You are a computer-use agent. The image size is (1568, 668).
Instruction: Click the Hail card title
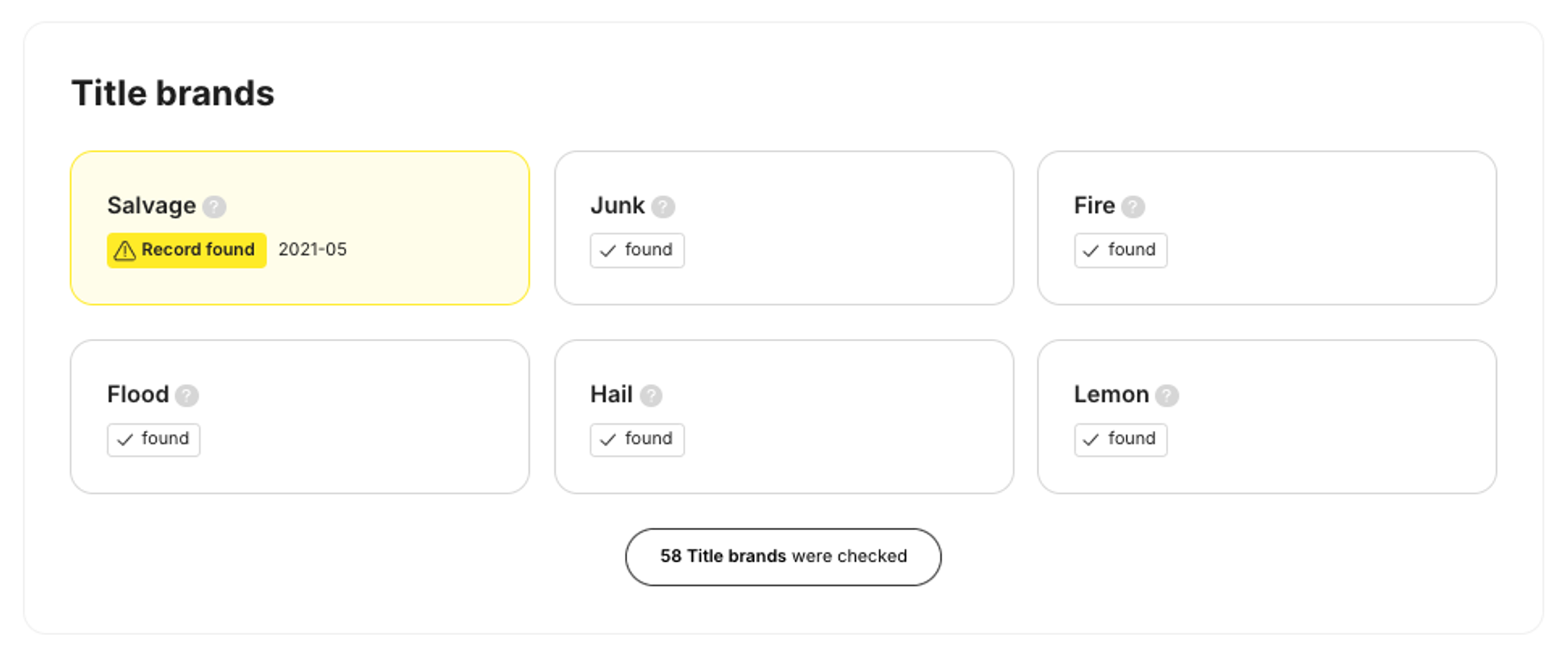tap(611, 395)
